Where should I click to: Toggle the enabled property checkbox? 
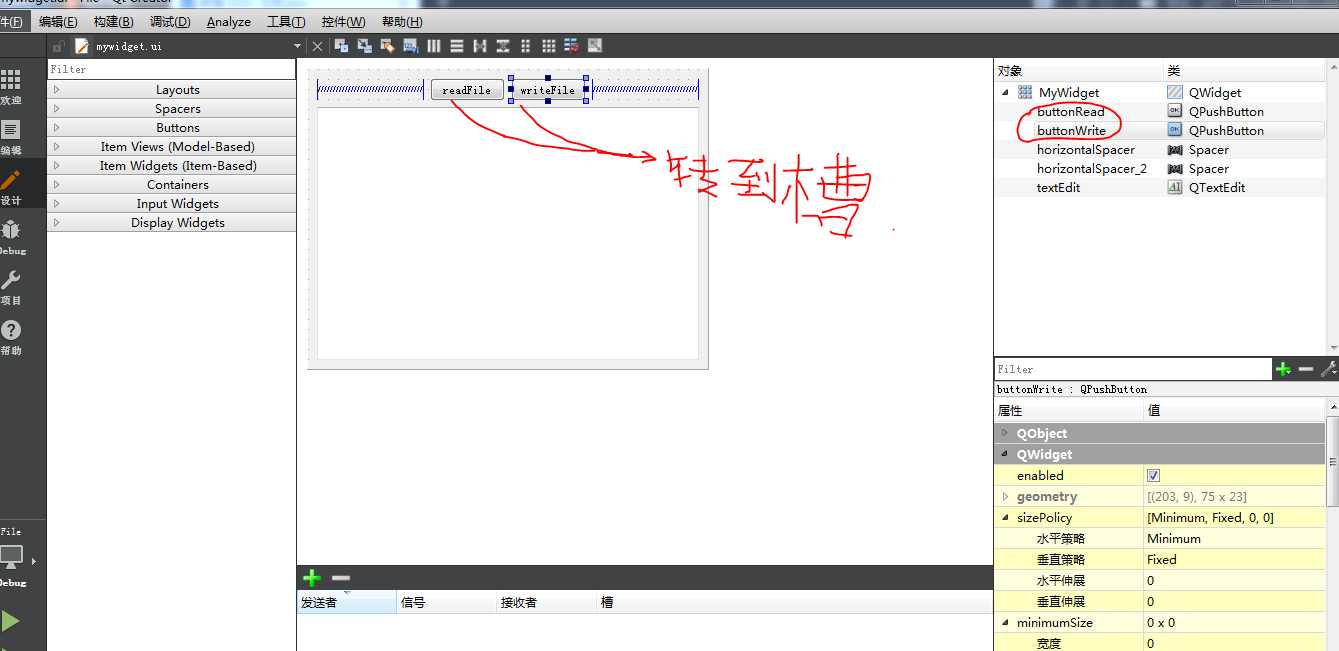[x=1153, y=475]
